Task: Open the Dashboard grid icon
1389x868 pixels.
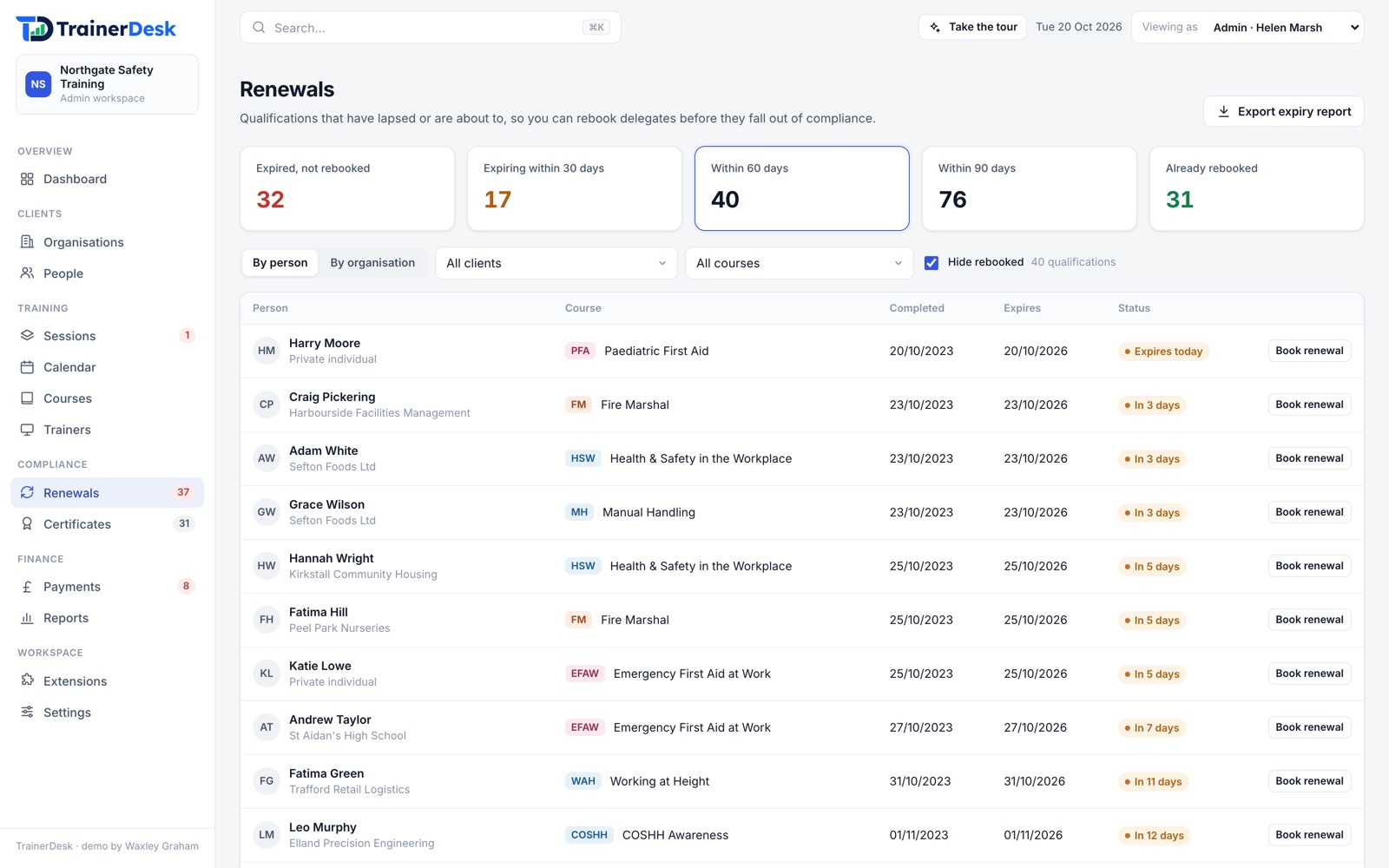Action: (x=27, y=179)
